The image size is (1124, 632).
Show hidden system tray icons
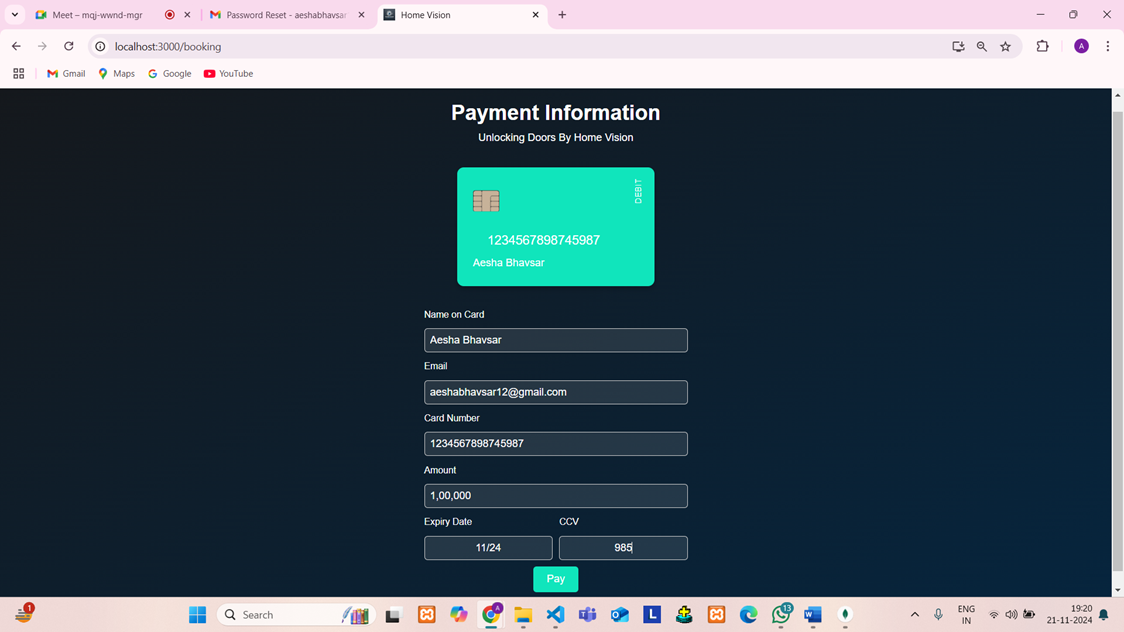(914, 615)
